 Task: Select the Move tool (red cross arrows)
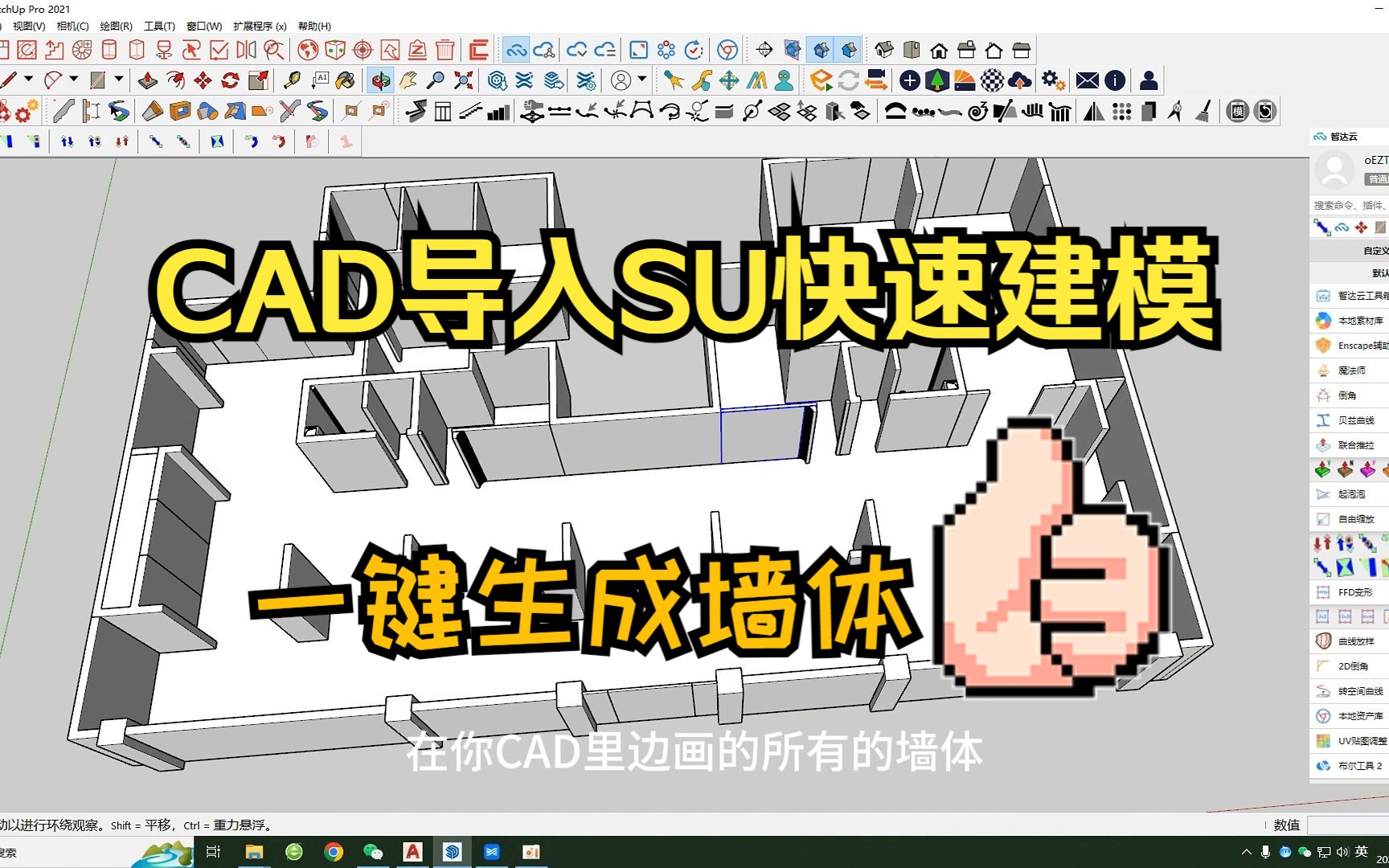[x=203, y=80]
